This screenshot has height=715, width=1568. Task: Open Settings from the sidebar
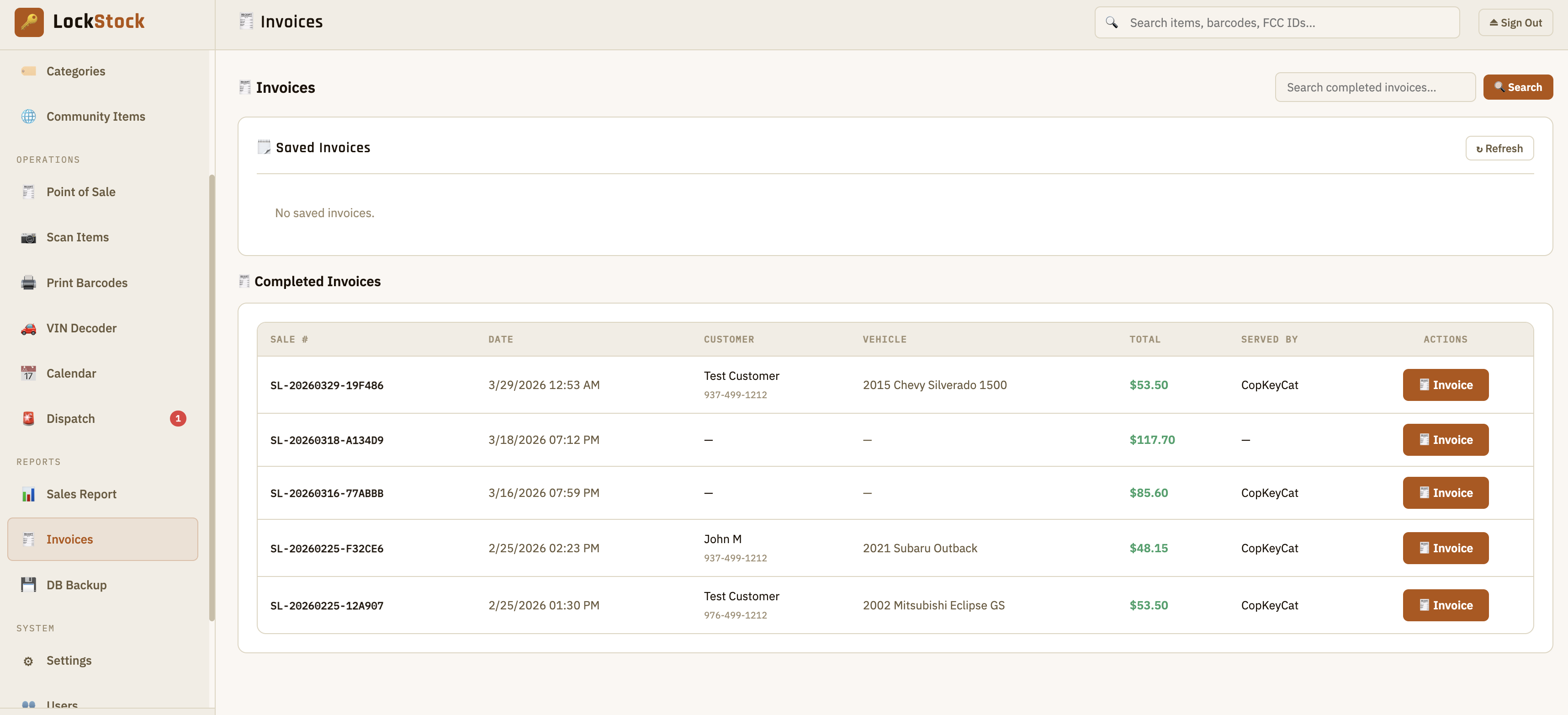click(68, 660)
